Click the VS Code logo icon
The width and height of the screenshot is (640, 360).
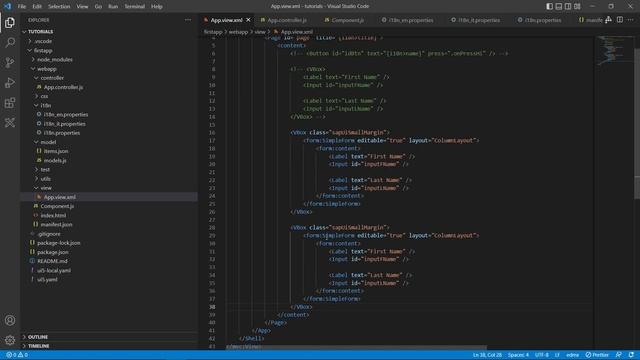click(7, 6)
